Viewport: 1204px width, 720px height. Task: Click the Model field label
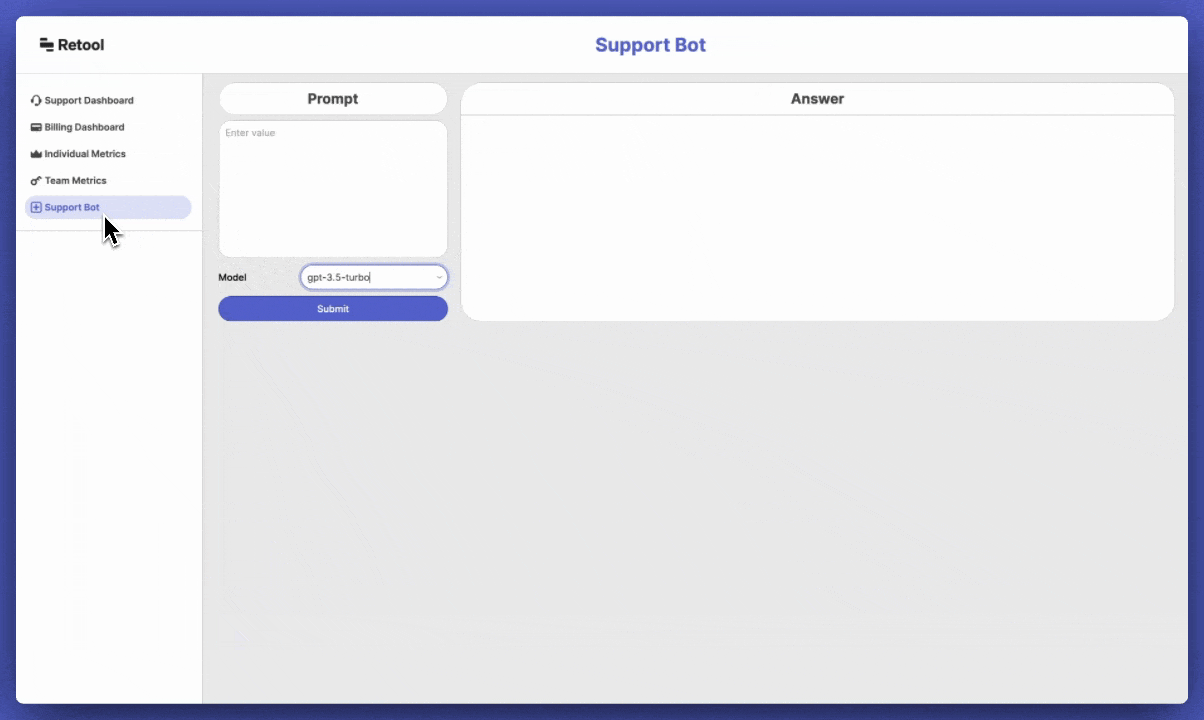pos(232,278)
